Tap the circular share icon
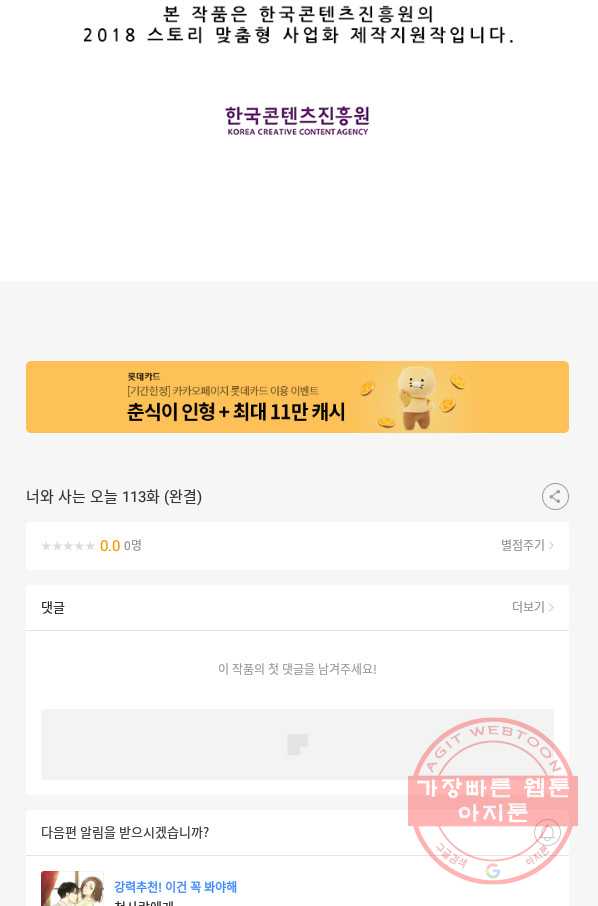Image resolution: width=598 pixels, height=906 pixels. [x=555, y=496]
